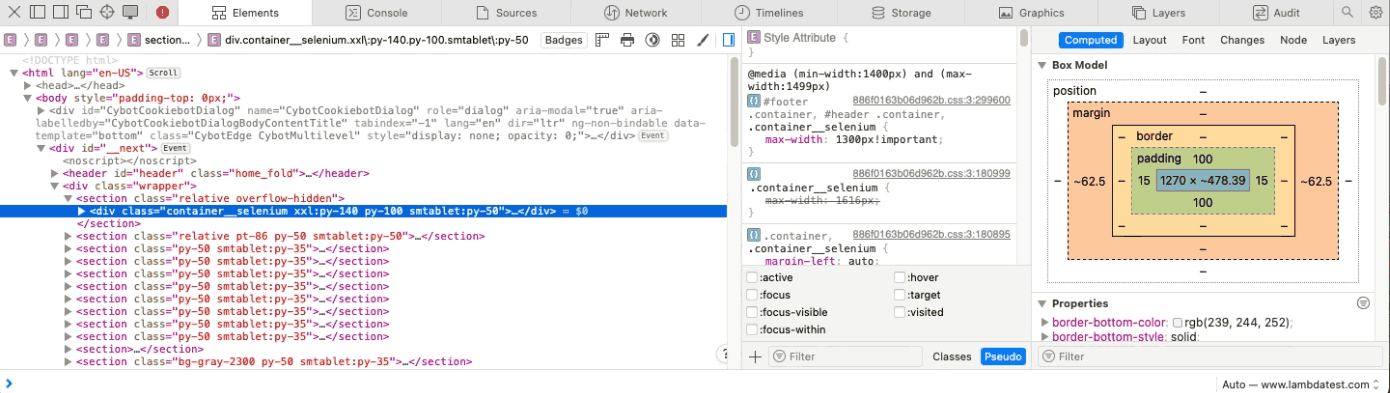This screenshot has height=393, width=1390.
Task: Collapse the html lang="en-US" node
Action: 15,73
